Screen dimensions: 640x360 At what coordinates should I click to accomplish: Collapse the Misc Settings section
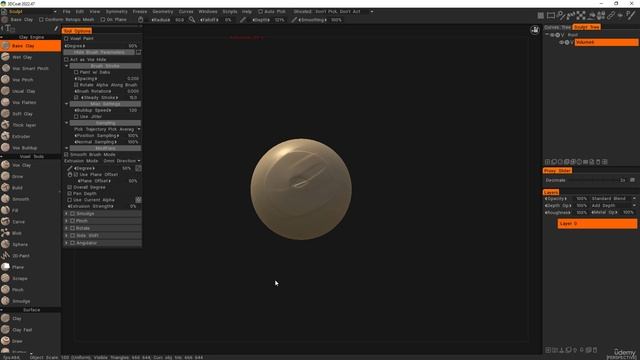click(67, 104)
